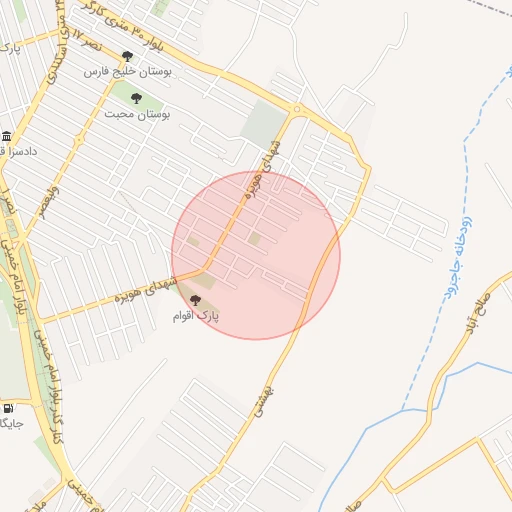Click the fuel station icon above جایگاه
This screenshot has width=512, height=512.
pyautogui.click(x=8, y=408)
